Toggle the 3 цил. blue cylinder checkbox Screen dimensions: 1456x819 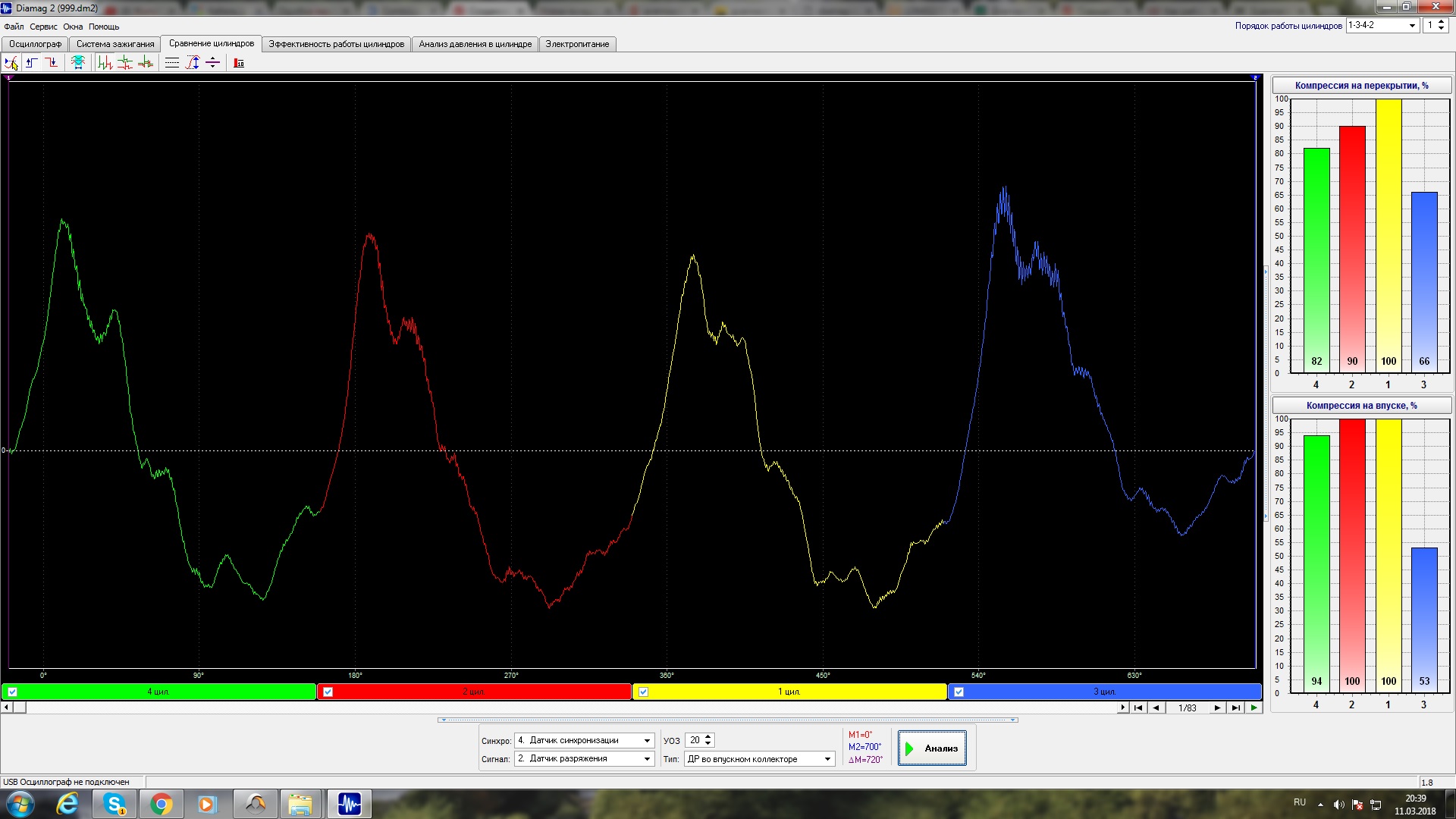[x=959, y=692]
